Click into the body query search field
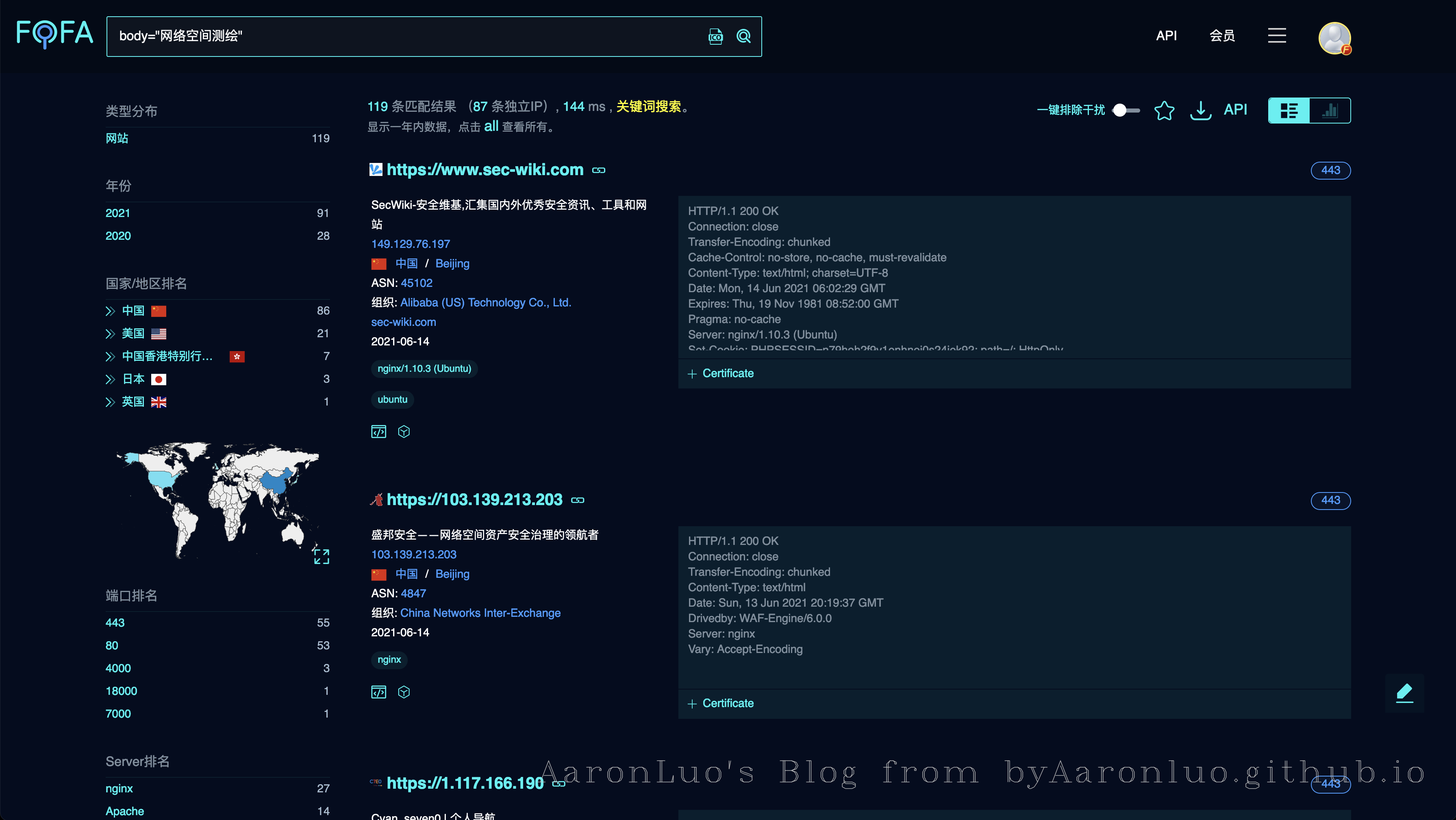The width and height of the screenshot is (1456, 820). tap(396, 36)
